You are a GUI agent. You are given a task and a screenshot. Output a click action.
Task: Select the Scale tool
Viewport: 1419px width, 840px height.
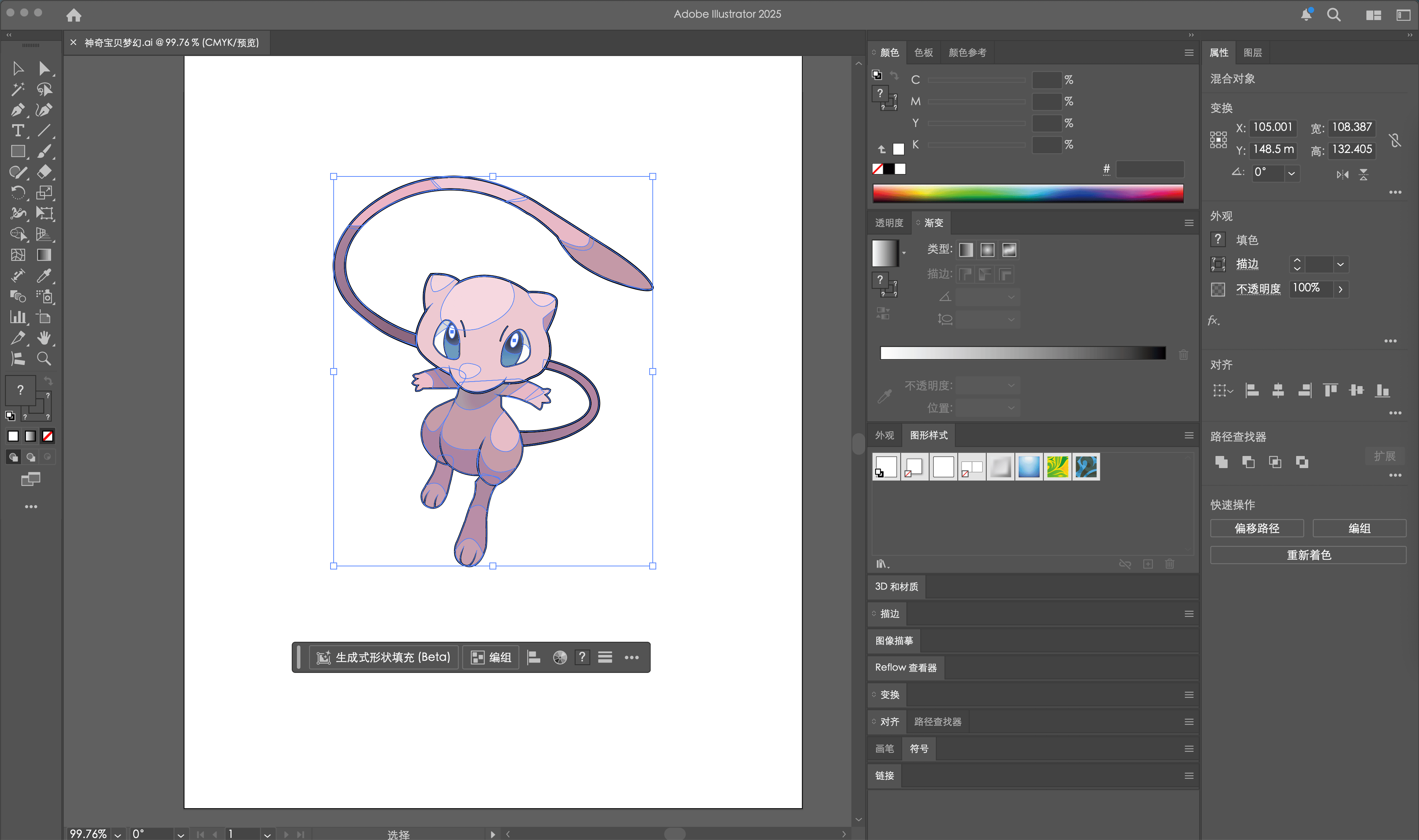[x=44, y=193]
